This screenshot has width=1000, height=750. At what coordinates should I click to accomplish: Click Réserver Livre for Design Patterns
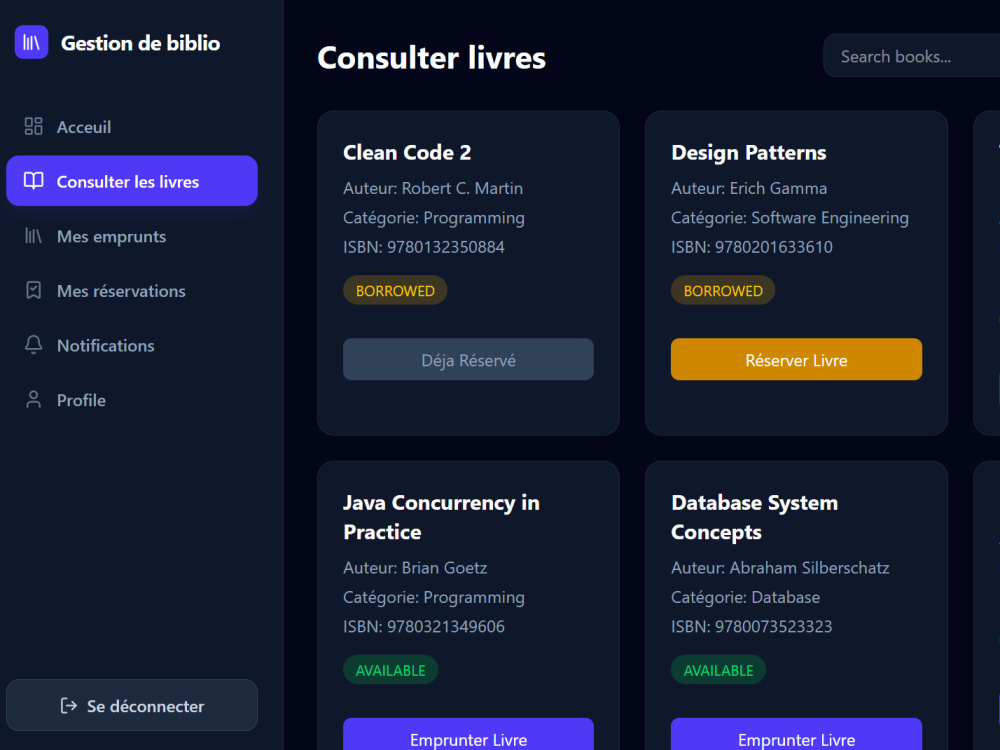click(x=796, y=360)
